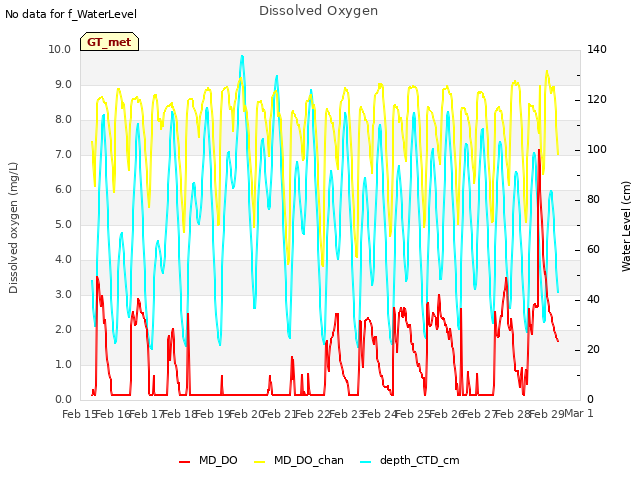640x480 pixels.
Task: Click the Mar 1 date label
Action: (579, 414)
